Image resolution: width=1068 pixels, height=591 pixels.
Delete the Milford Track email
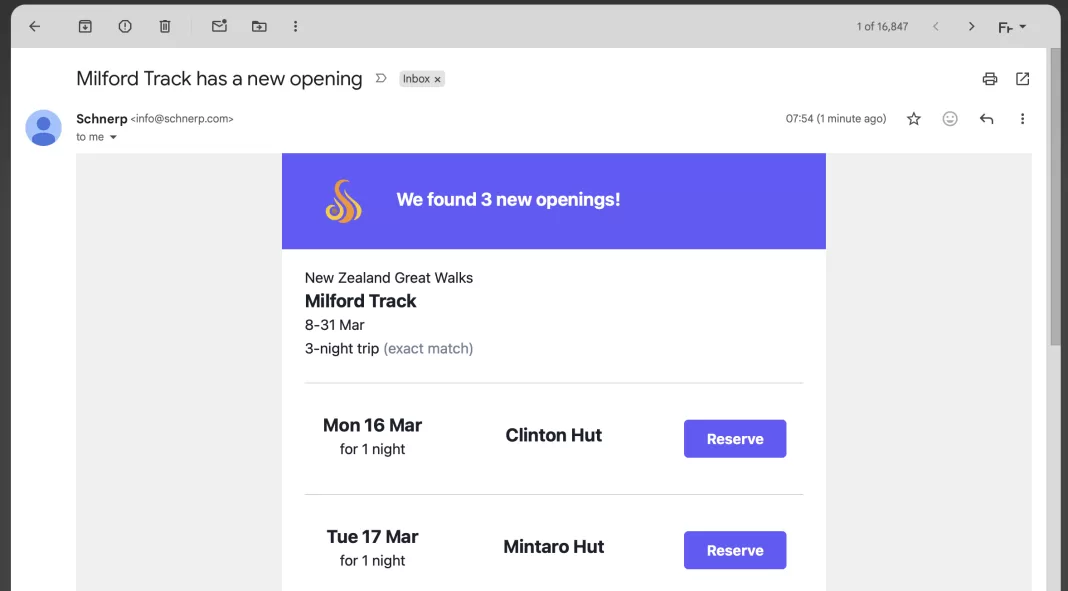(x=165, y=26)
